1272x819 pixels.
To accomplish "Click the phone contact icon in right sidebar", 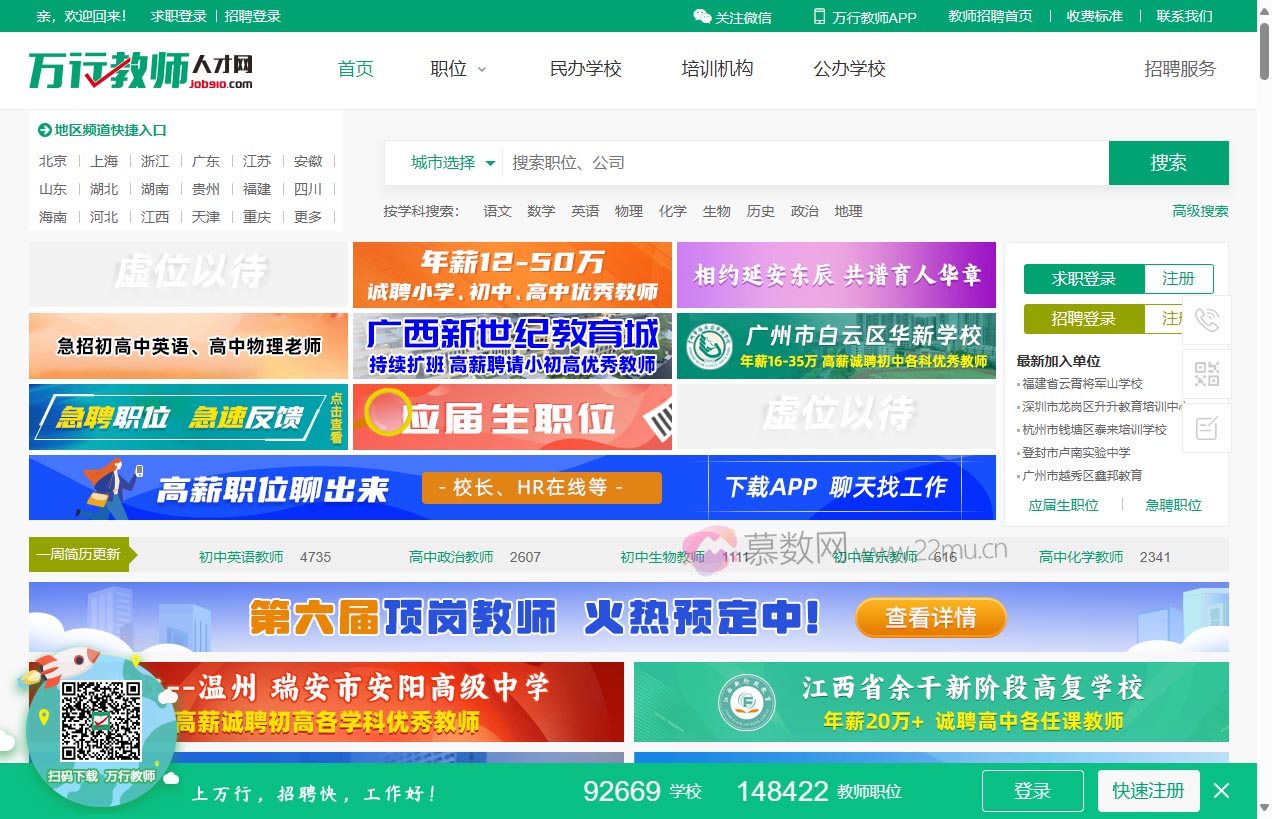I will pos(1207,321).
